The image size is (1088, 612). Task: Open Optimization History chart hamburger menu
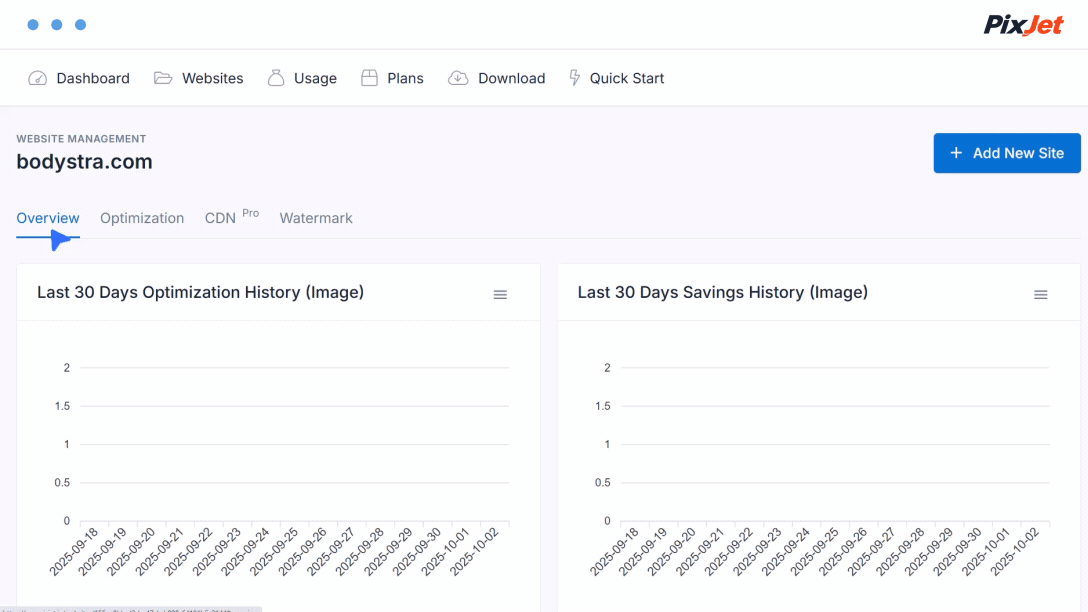[500, 294]
